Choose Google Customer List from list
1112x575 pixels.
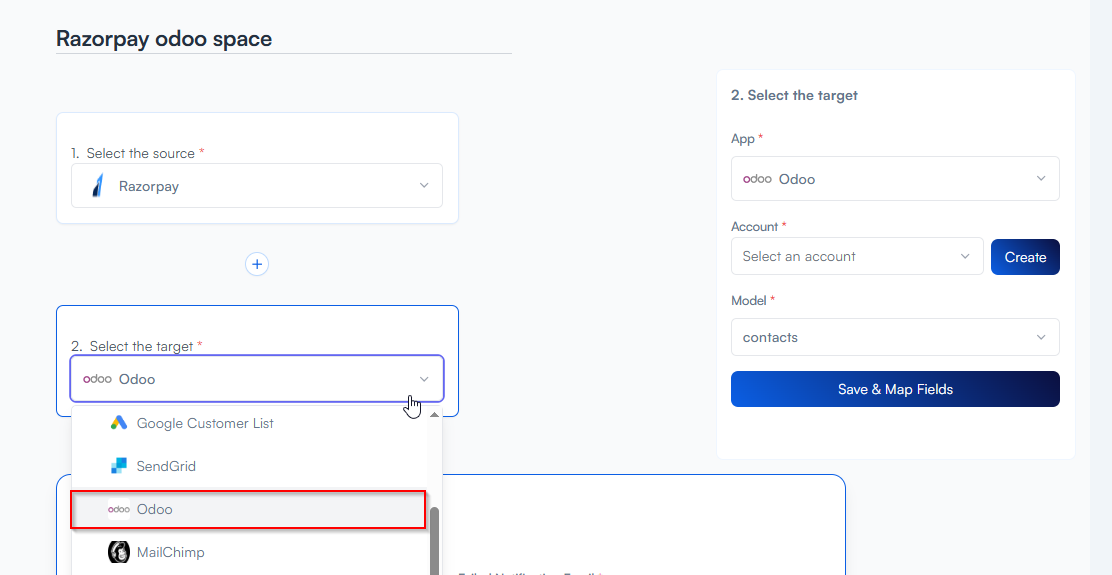pyautogui.click(x=205, y=423)
